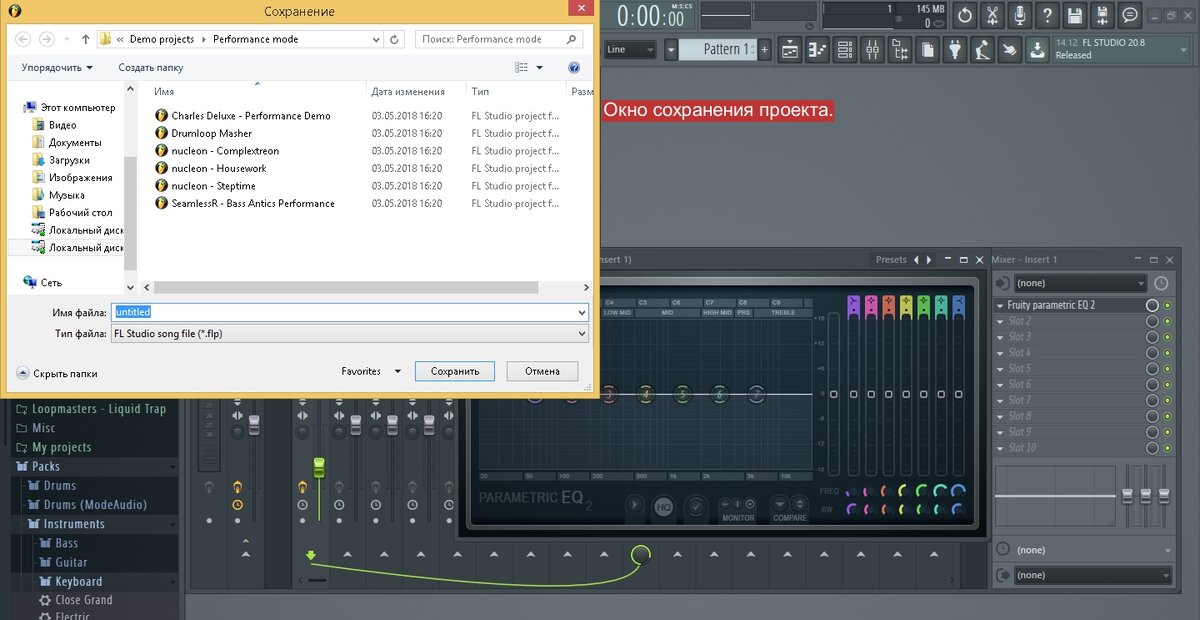Open the view mode dropdown arrow in the save dialog
1200x620 pixels.
(x=540, y=68)
